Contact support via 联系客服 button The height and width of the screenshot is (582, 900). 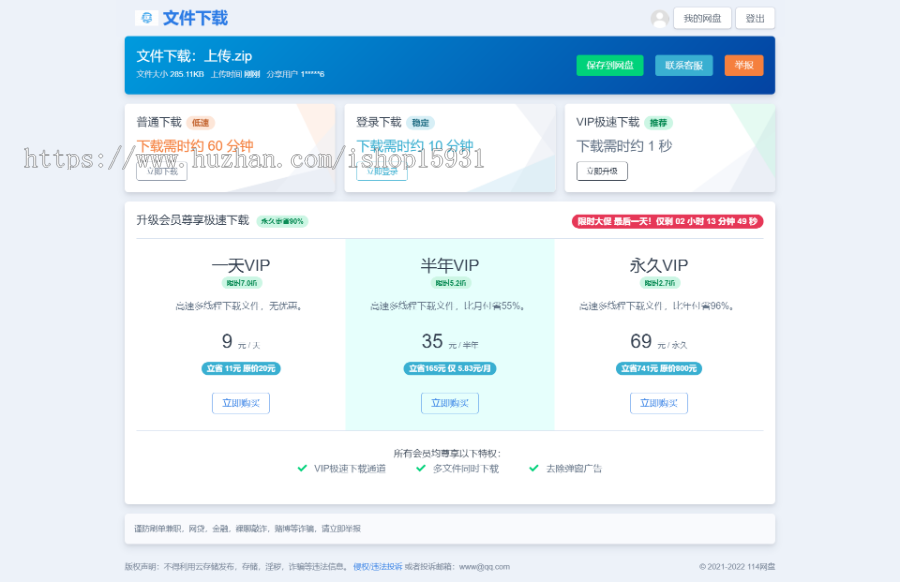(x=684, y=65)
